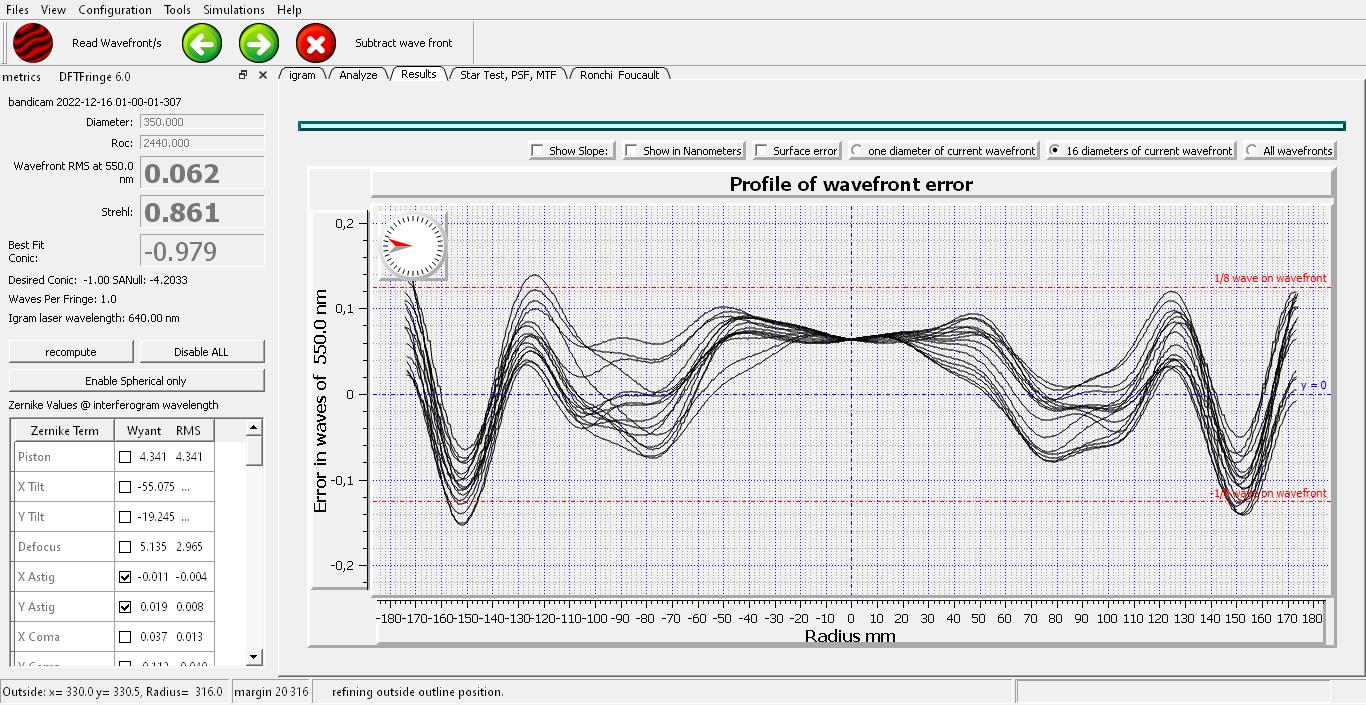The width and height of the screenshot is (1366, 705).
Task: Select the All wavefronts radio button
Action: point(1252,151)
